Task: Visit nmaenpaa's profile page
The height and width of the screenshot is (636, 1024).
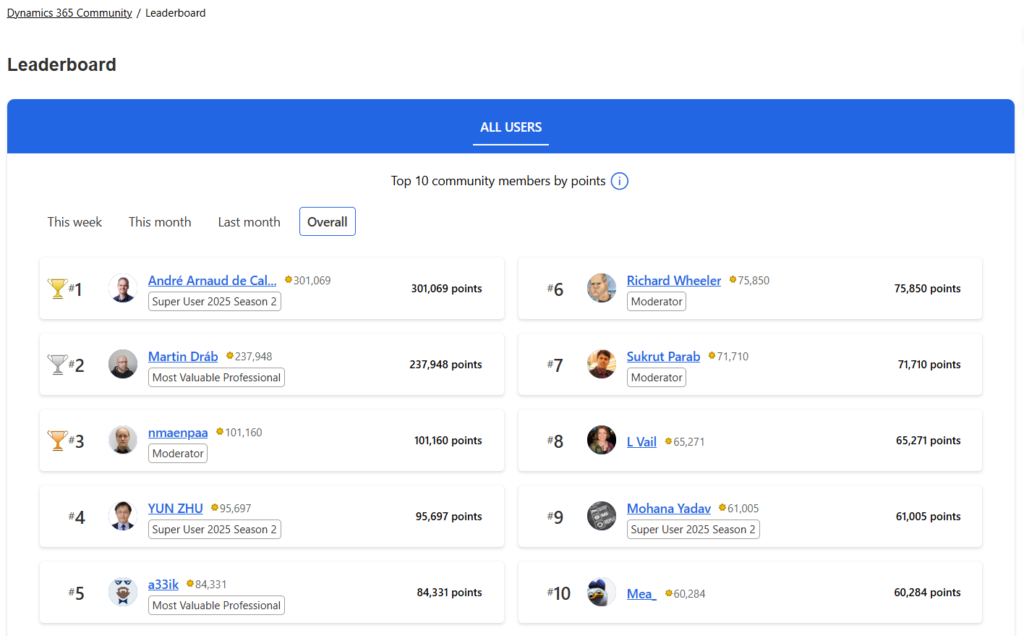Action: point(178,432)
